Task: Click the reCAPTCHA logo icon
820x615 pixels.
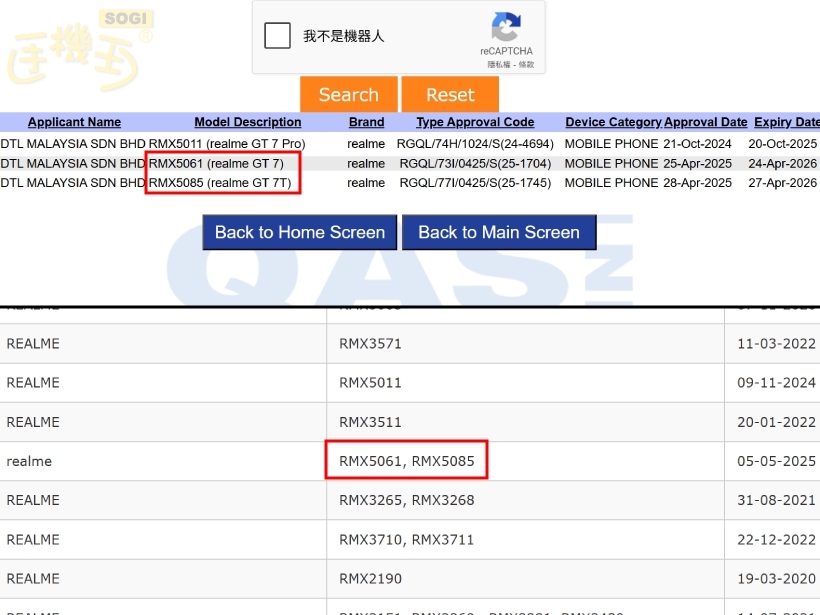Action: pyautogui.click(x=506, y=28)
